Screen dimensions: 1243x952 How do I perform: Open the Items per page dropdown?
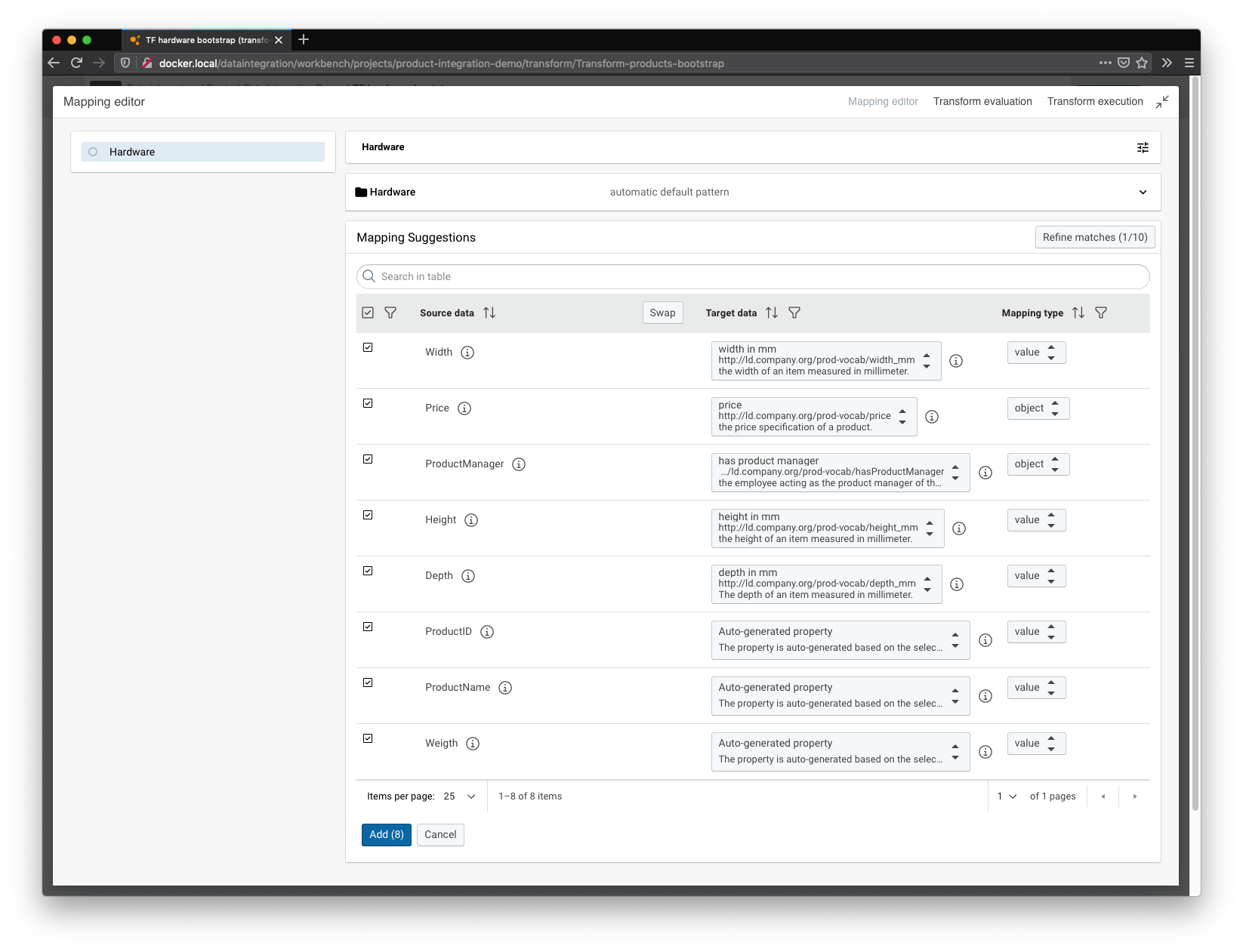click(460, 796)
